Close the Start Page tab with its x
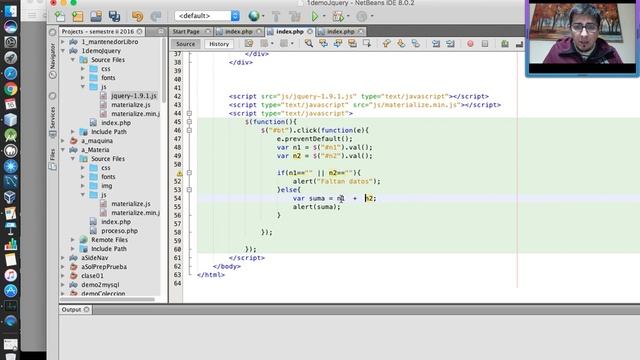 pos(208,31)
